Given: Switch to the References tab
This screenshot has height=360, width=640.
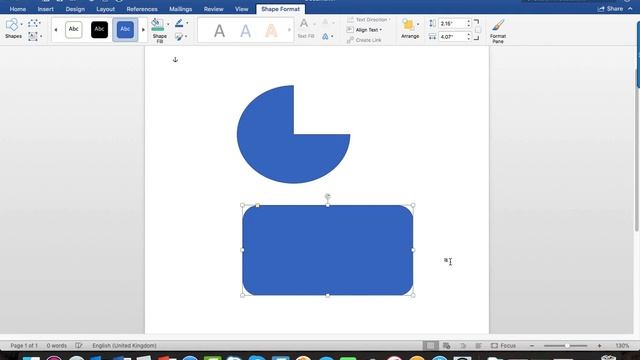Looking at the screenshot, I should tap(142, 9).
